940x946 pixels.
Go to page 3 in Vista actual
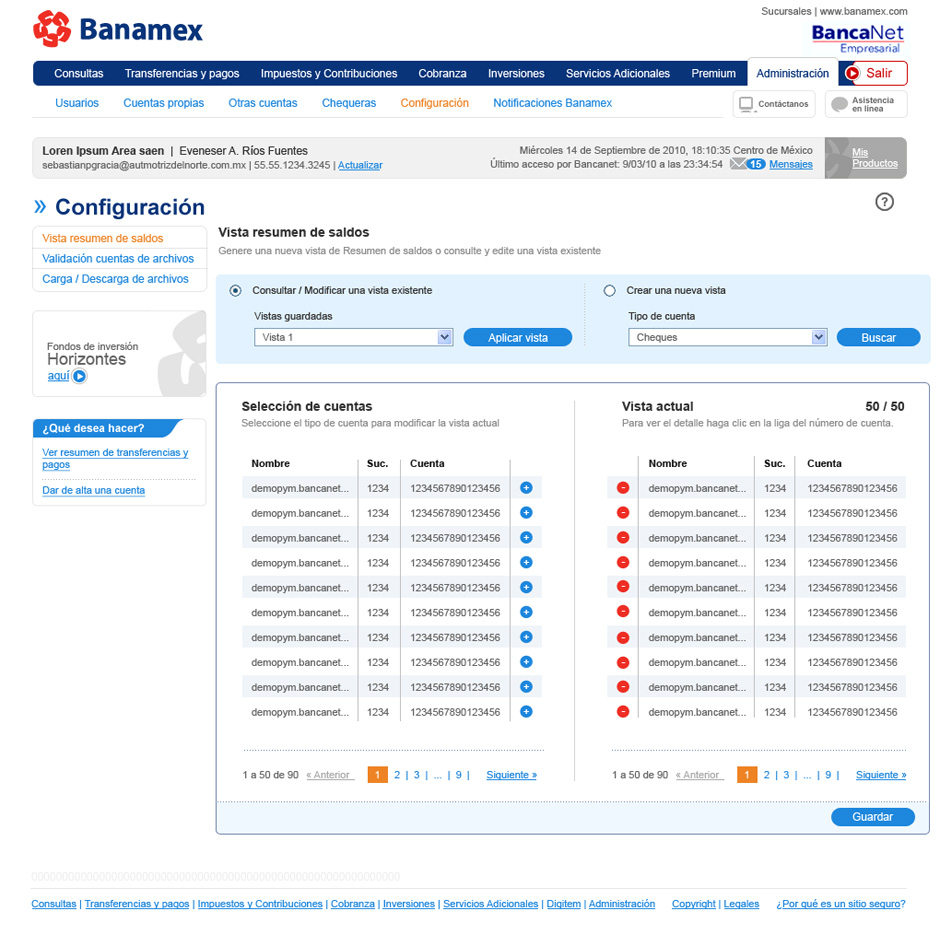(x=786, y=775)
